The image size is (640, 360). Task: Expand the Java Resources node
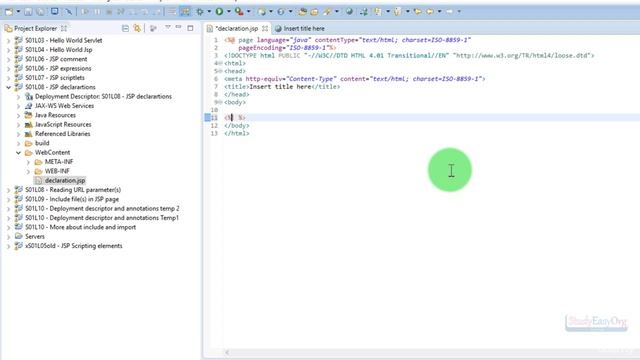[18, 116]
